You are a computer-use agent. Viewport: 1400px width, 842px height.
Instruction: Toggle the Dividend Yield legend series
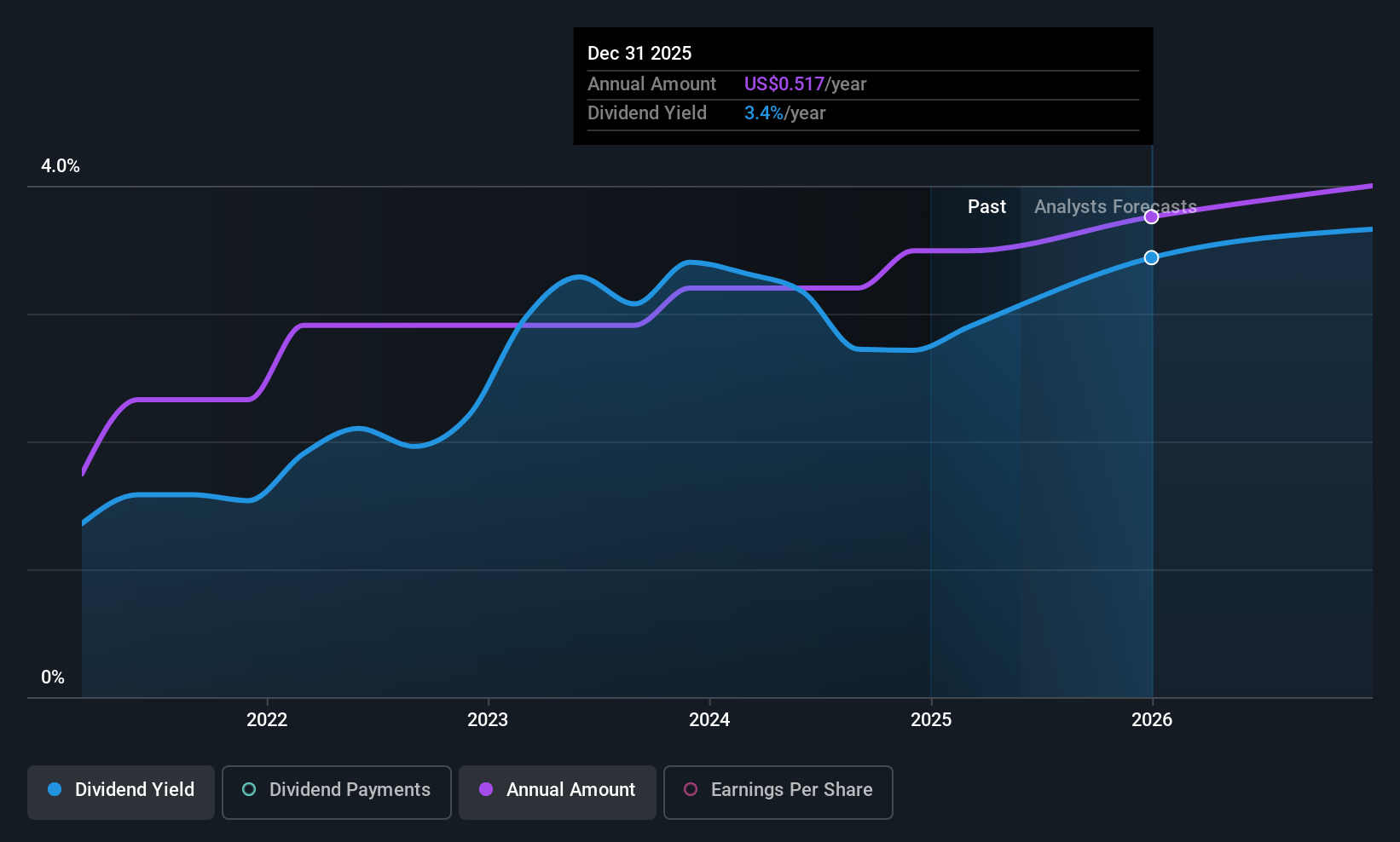(x=121, y=793)
